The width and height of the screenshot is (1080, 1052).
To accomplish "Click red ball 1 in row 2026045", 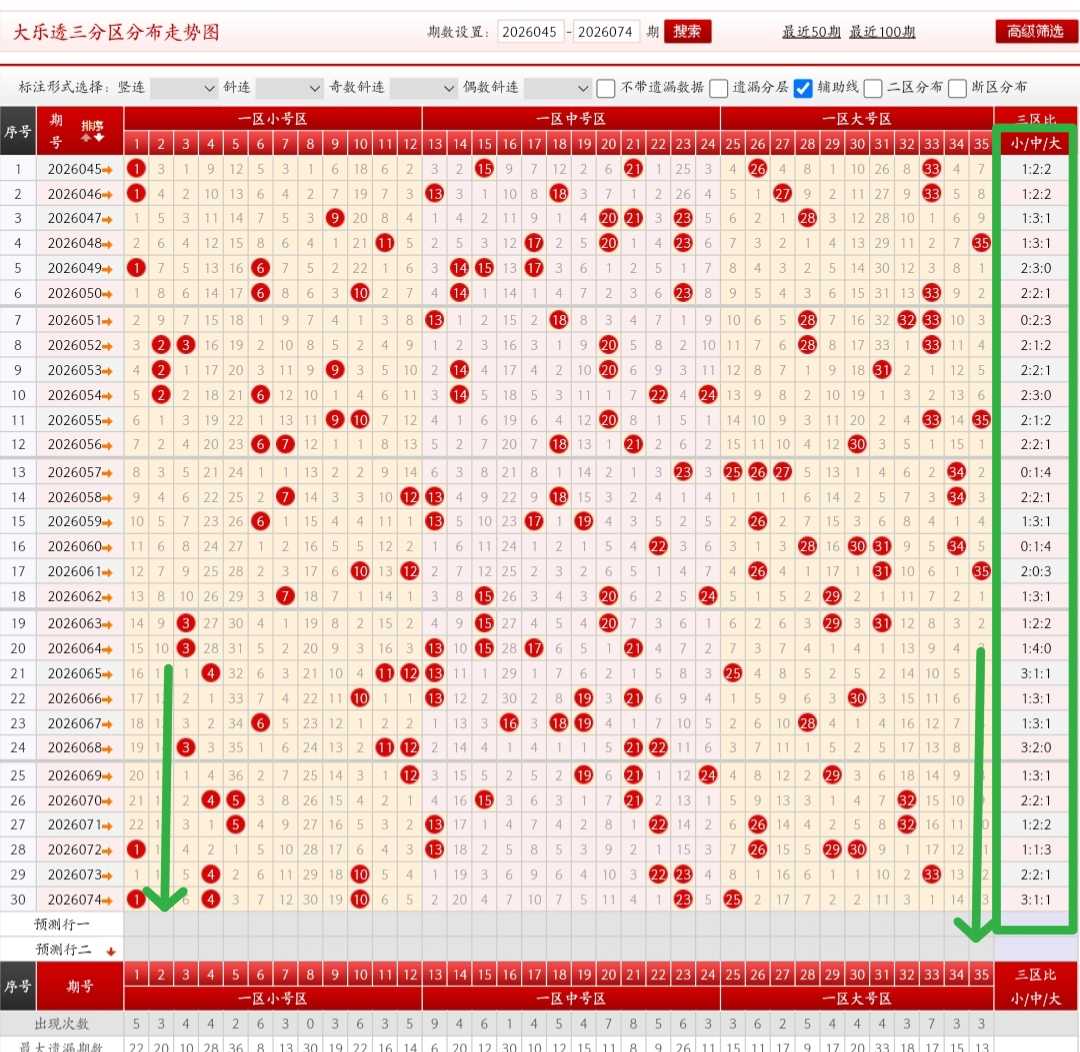I will click(136, 169).
